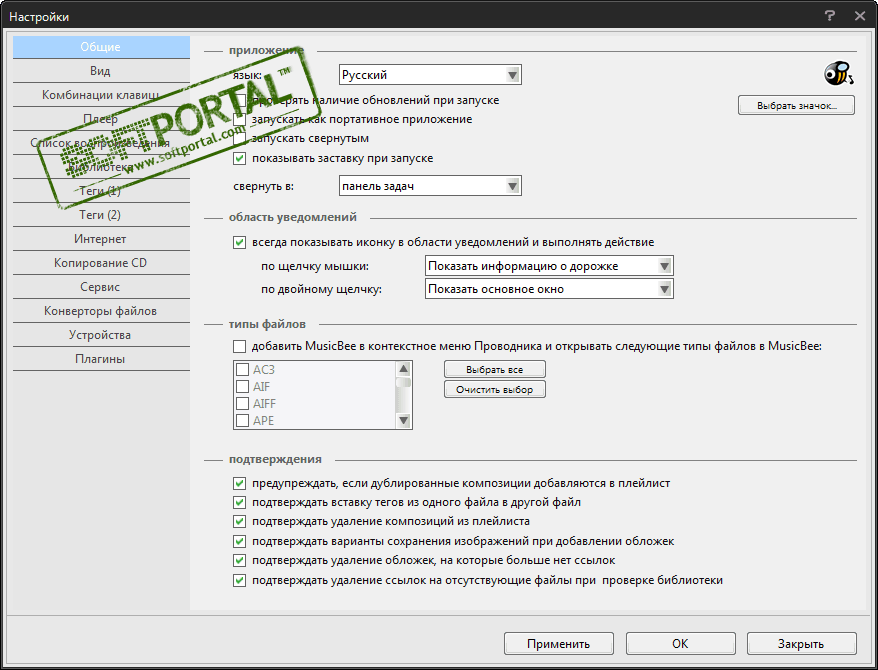The height and width of the screenshot is (670, 878).
Task: Disable показывать заставку при запуске
Action: pos(240,158)
